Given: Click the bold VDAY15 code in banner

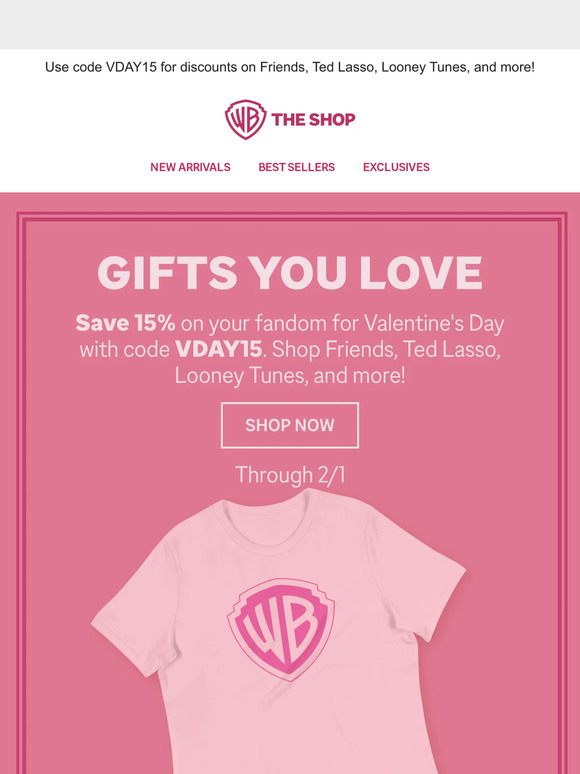Looking at the screenshot, I should click(x=219, y=349).
